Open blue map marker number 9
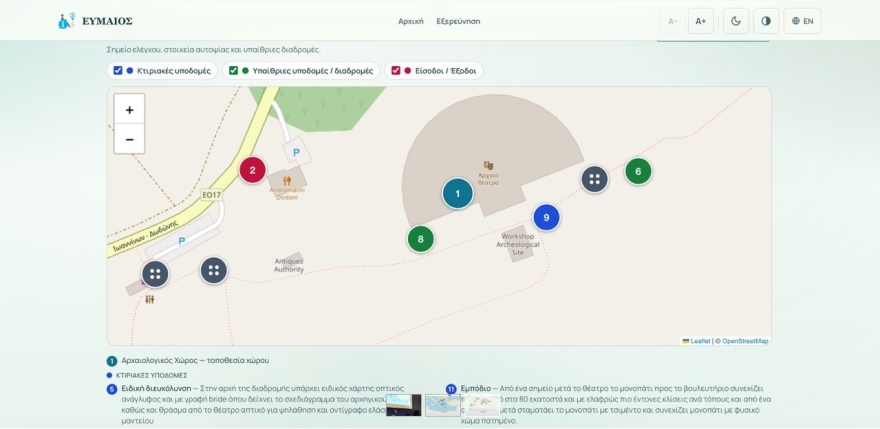 547,217
